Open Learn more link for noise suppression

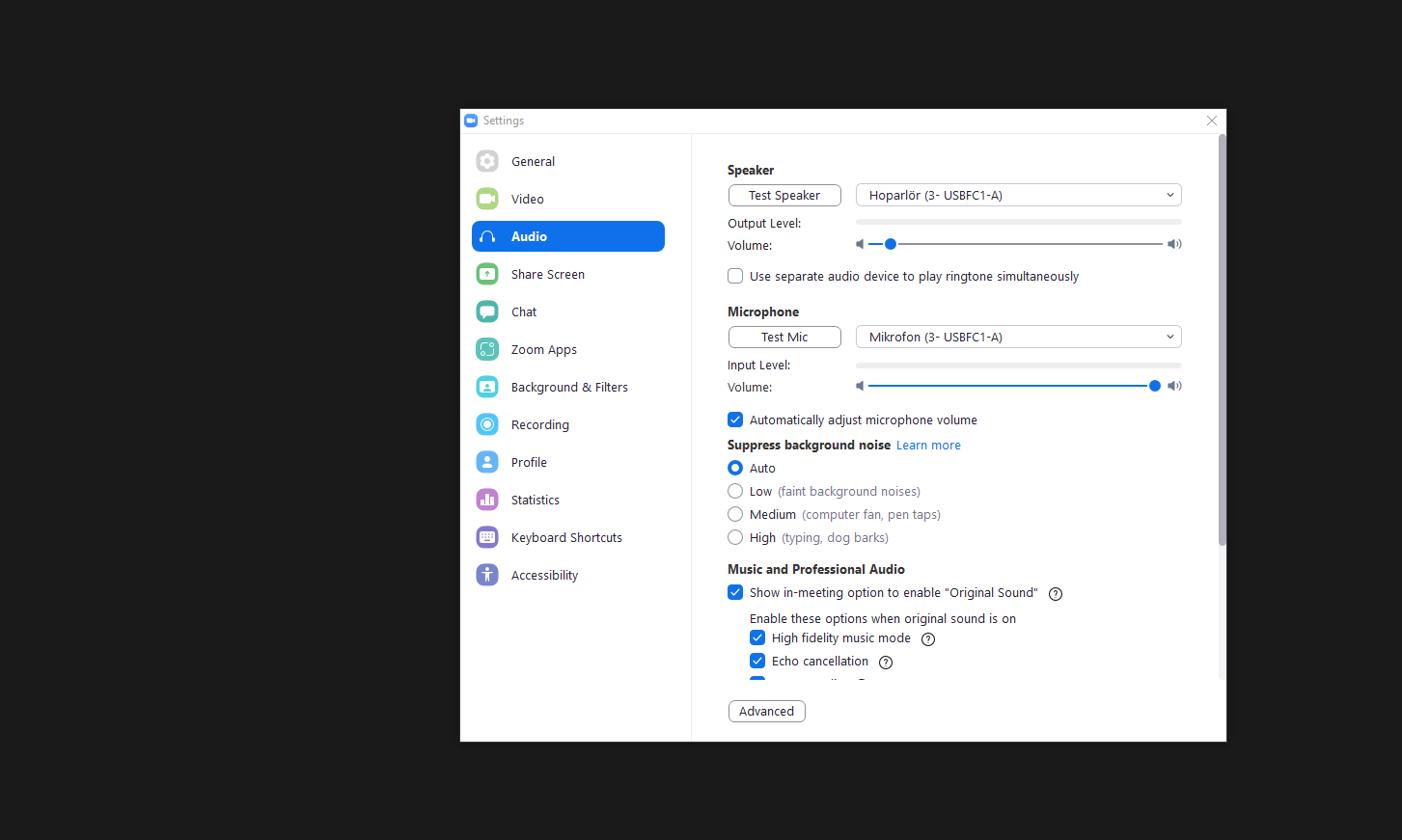point(928,445)
